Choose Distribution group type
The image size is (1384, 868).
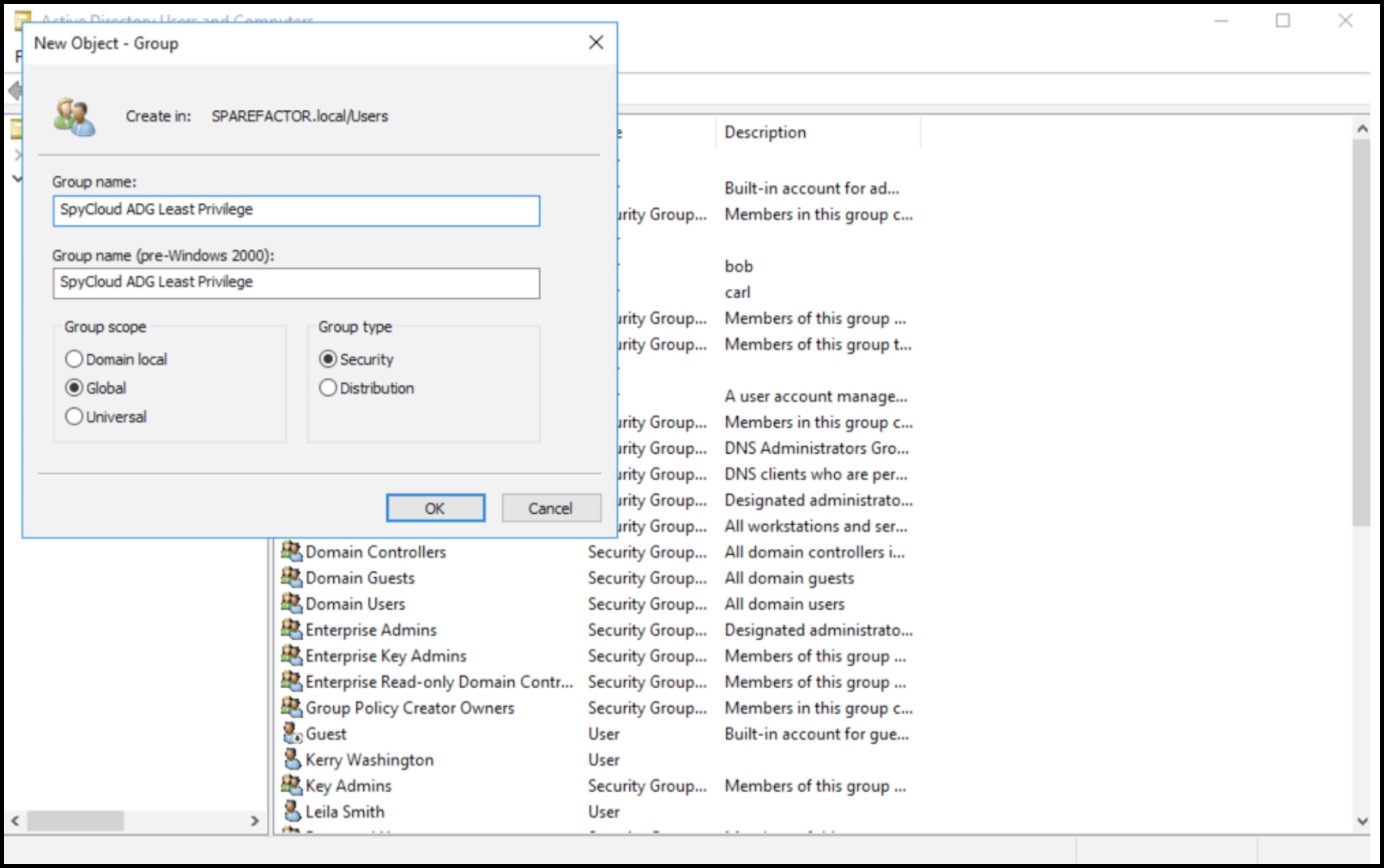pyautogui.click(x=328, y=388)
